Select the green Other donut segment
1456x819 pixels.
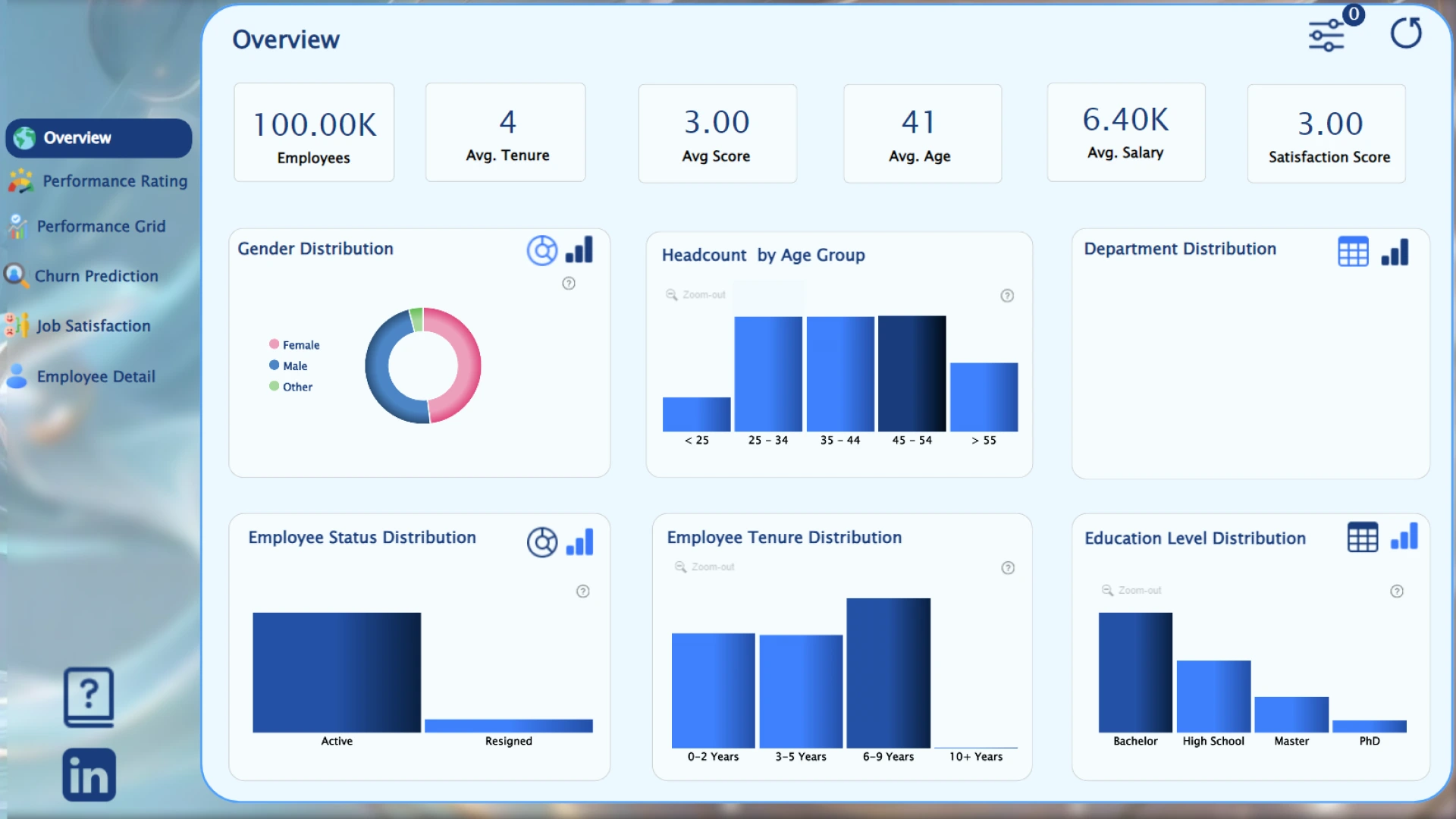416,319
